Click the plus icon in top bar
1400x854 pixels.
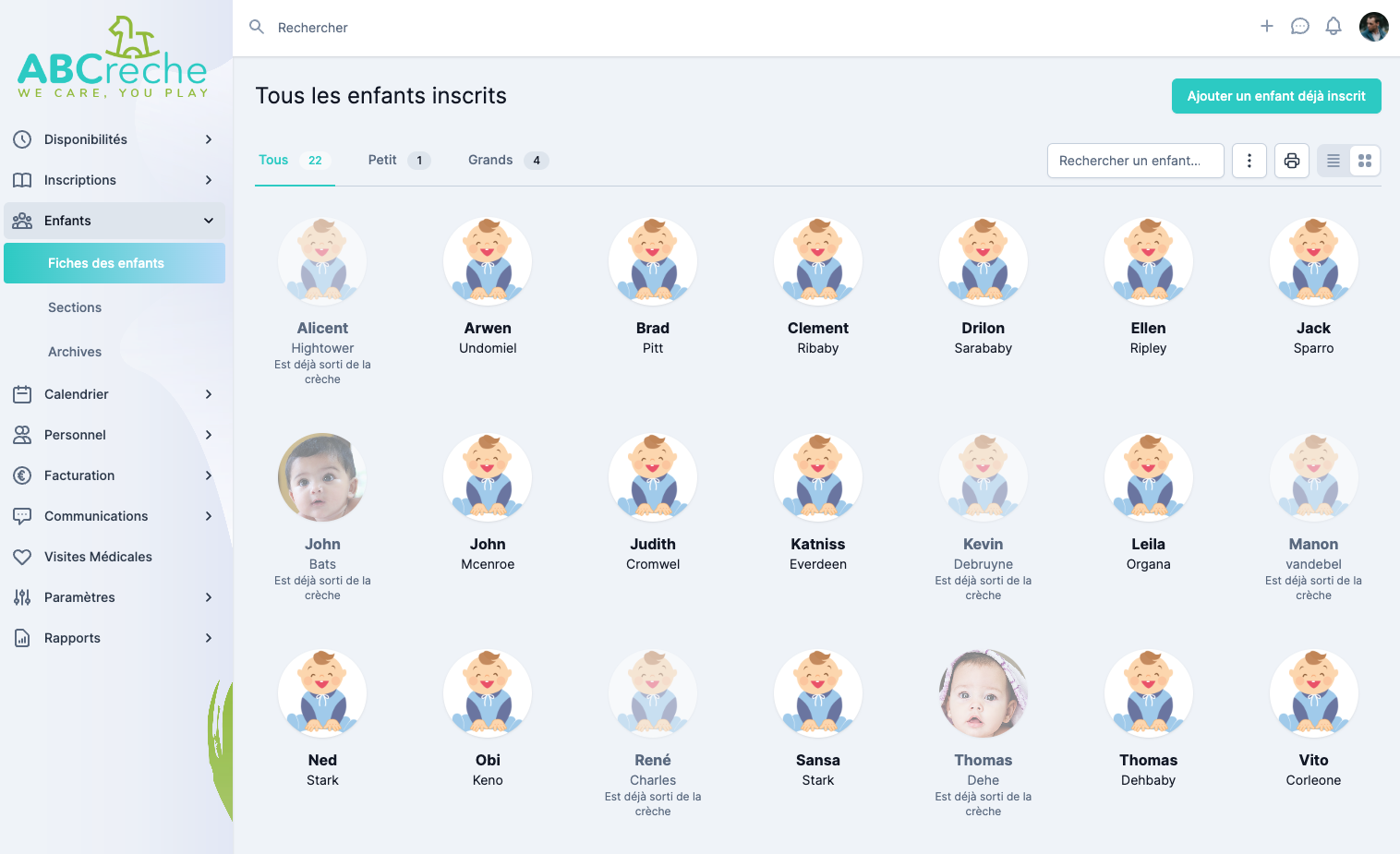coord(1267,27)
